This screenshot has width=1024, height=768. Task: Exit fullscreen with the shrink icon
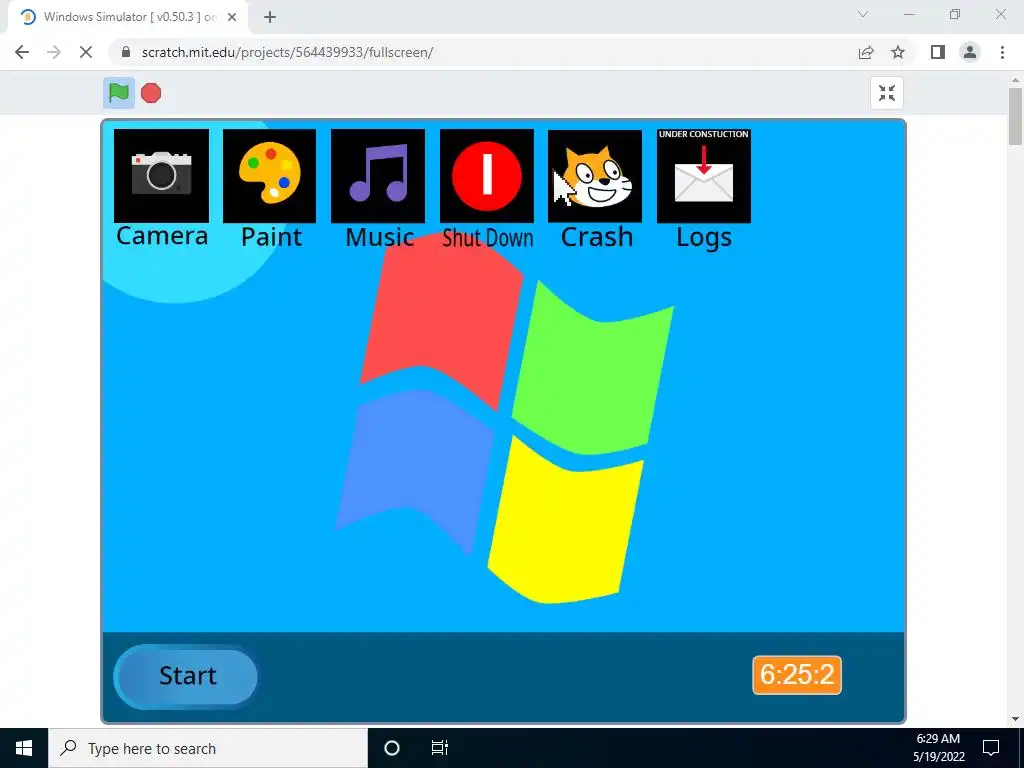886,93
